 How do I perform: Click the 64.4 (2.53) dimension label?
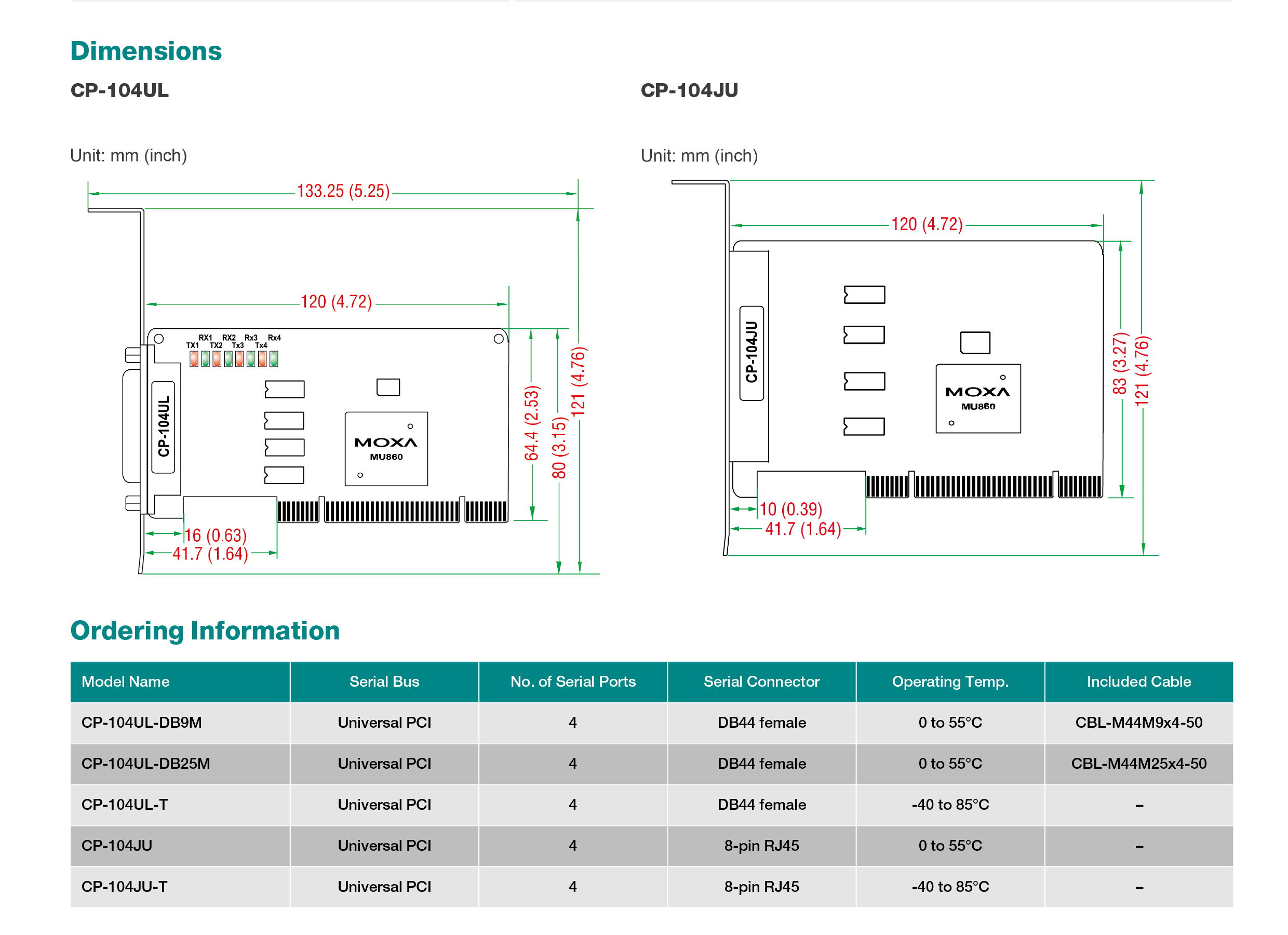coord(531,423)
